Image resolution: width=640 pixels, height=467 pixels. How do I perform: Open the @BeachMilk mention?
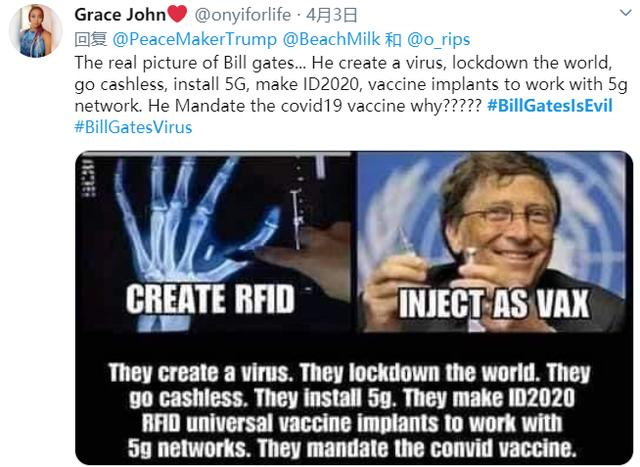pos(331,40)
